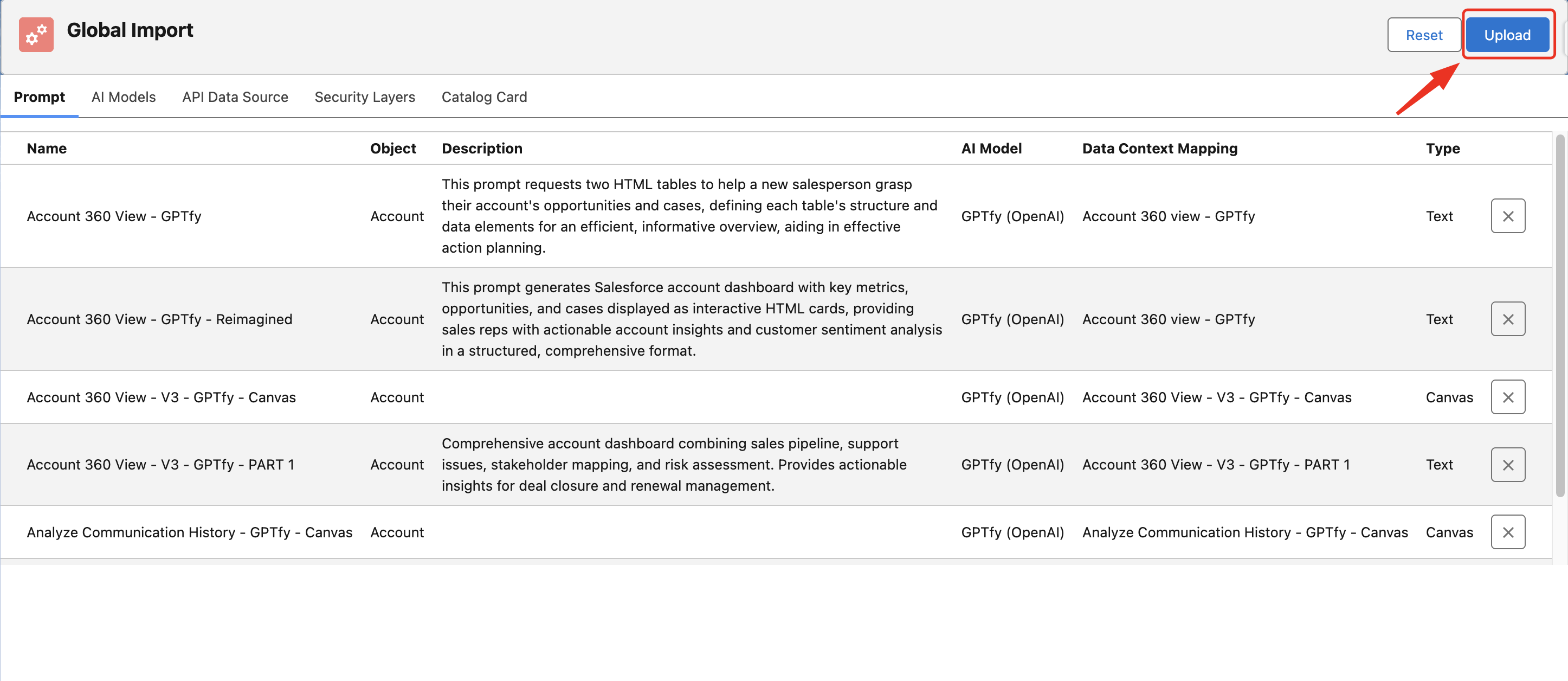The width and height of the screenshot is (1568, 681).
Task: Click the Account 360 View - GPTfy - Reimagined name
Action: click(x=159, y=319)
